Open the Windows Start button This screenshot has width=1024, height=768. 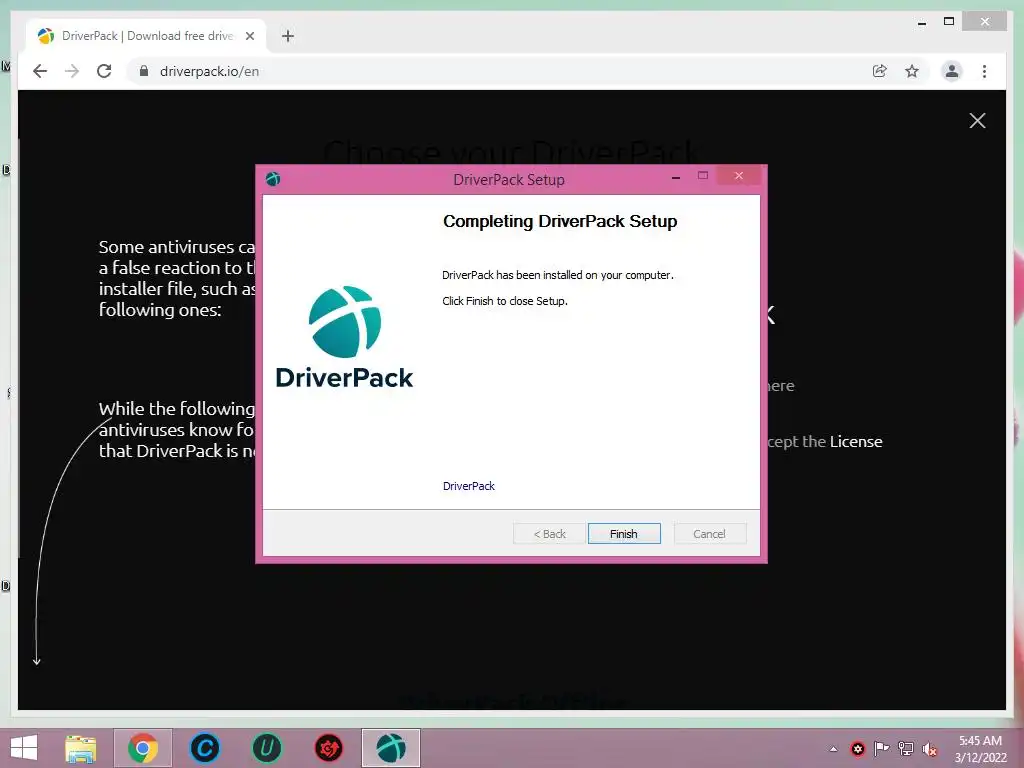point(24,748)
